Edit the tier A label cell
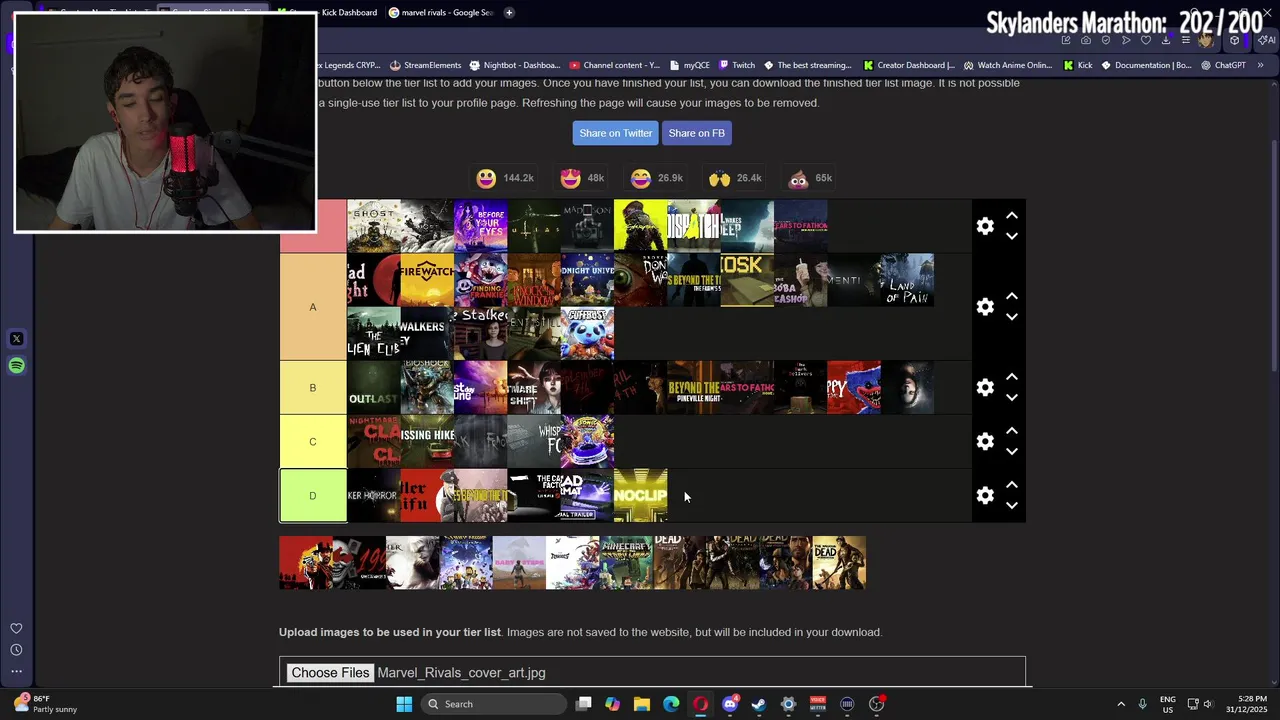Image resolution: width=1280 pixels, height=720 pixels. coord(313,307)
